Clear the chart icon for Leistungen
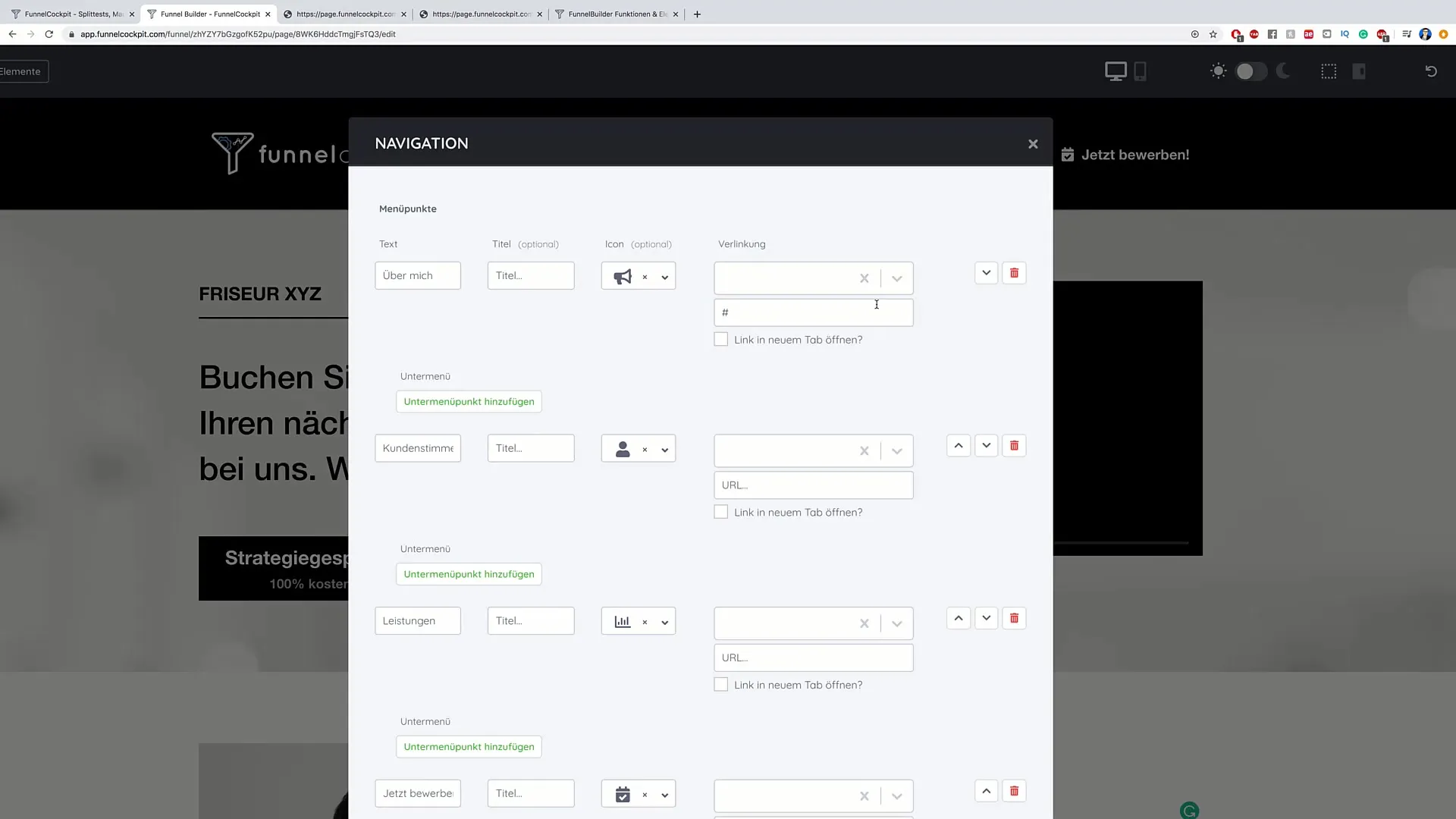Screen dimensions: 1456x819 [645, 622]
